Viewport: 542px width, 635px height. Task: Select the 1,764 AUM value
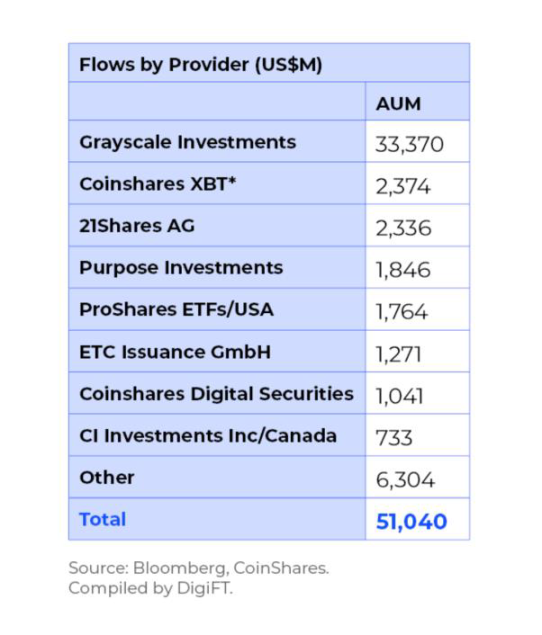(x=401, y=312)
